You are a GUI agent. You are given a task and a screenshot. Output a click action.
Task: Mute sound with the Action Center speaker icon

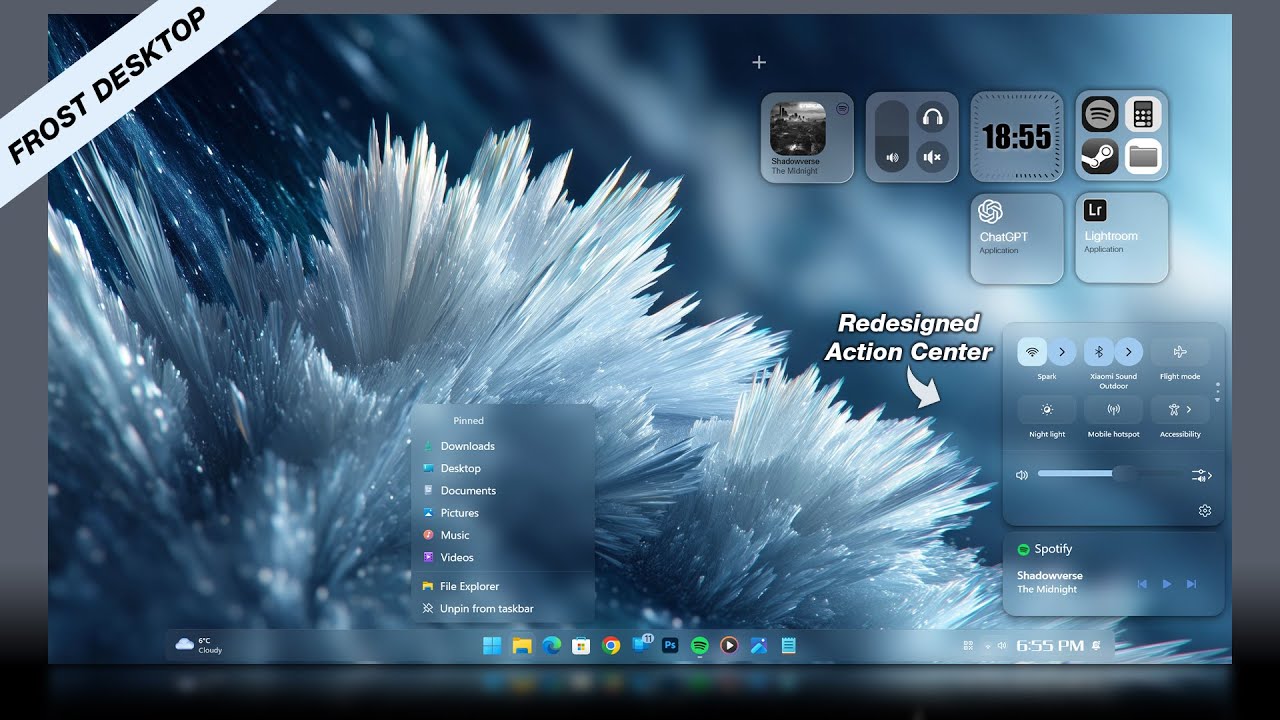[x=1022, y=475]
